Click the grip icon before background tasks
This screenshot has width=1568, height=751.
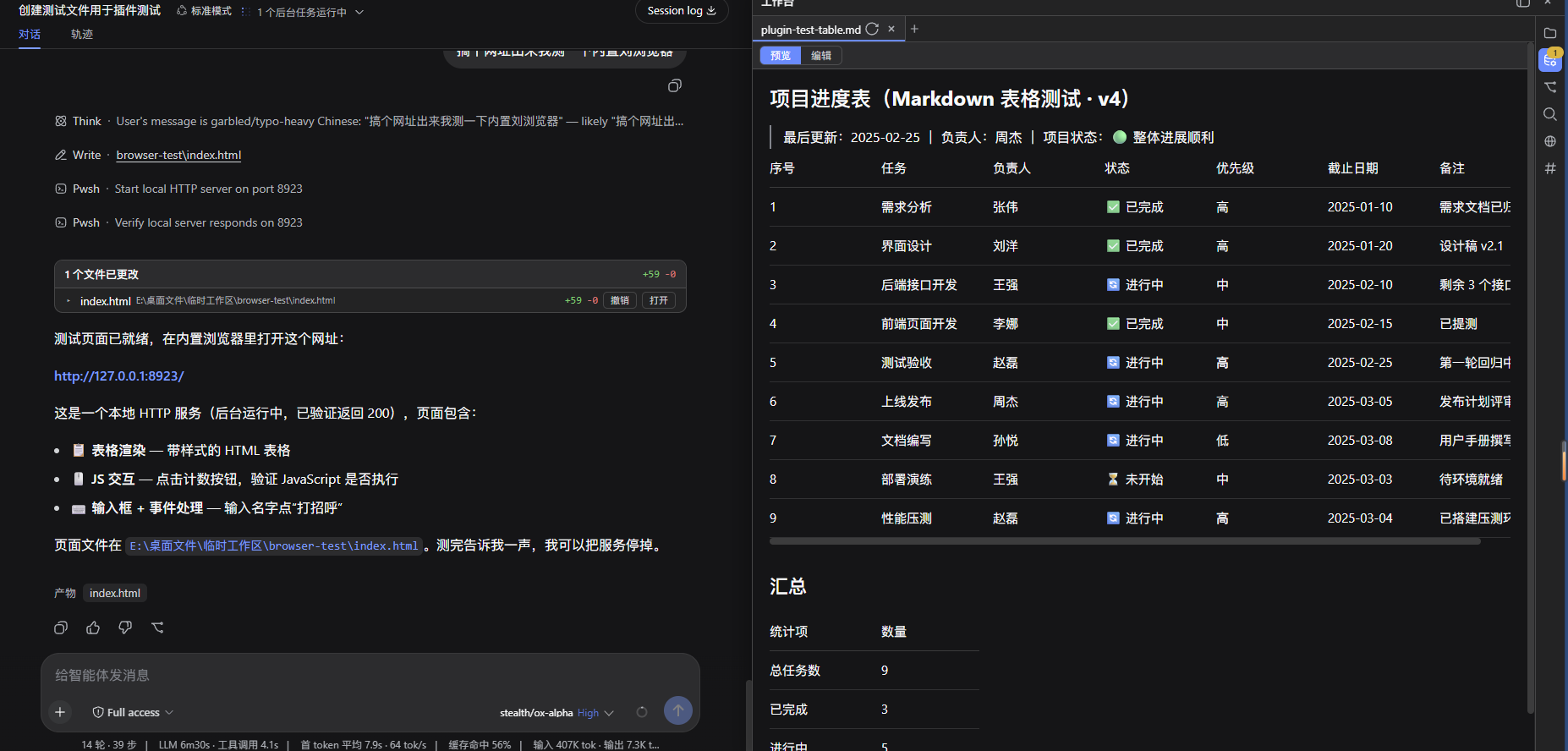(x=244, y=11)
